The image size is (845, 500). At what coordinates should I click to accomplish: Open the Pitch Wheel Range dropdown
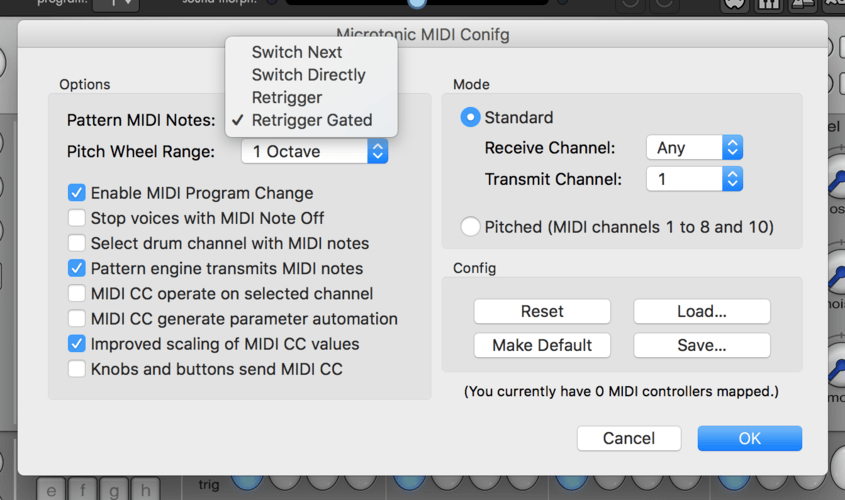315,151
